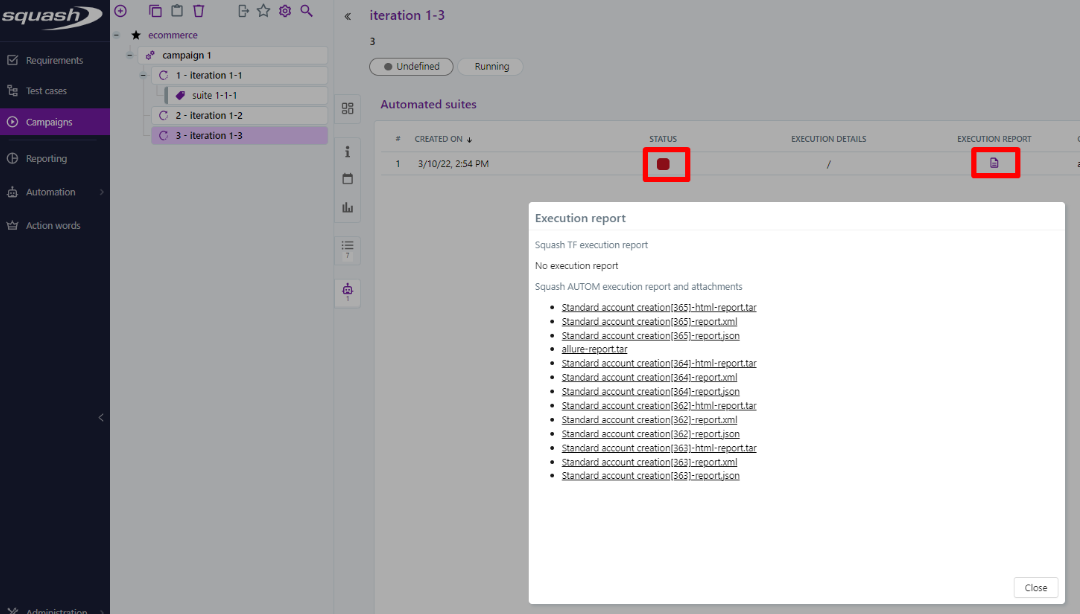Viewport: 1080px width, 614px height.
Task: Copy the selected item using the copy icon
Action: click(155, 11)
